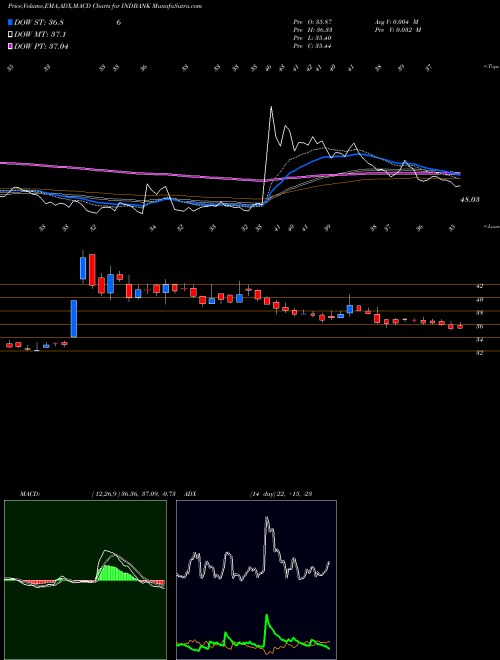The width and height of the screenshot is (500, 660).
Task: Click the last red candlestick on the right
Action: 460,326
